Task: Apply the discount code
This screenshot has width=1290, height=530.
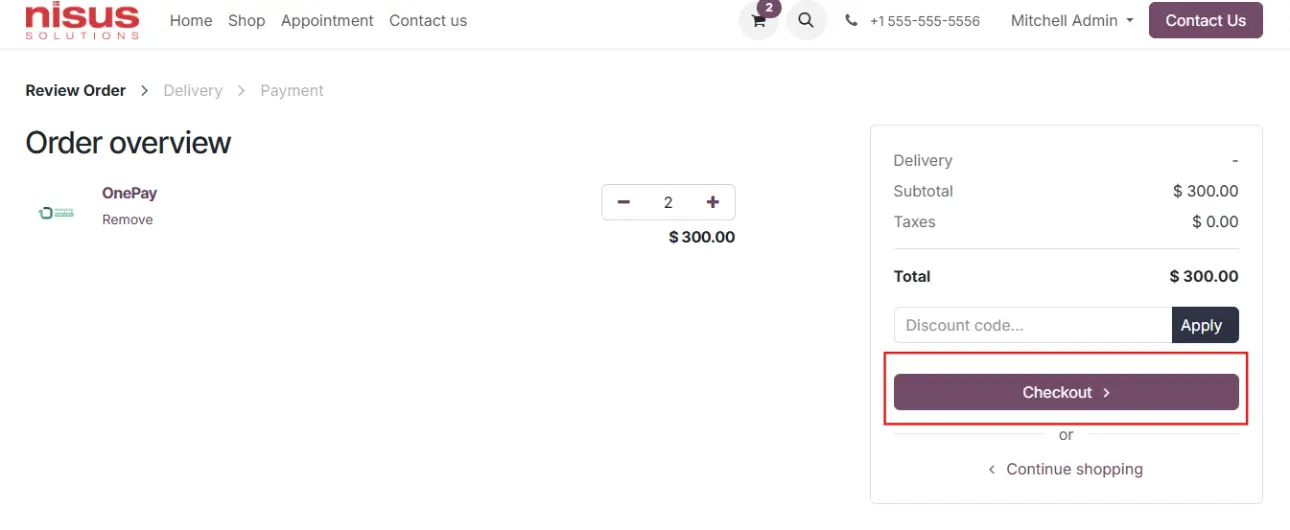Action: [1205, 325]
